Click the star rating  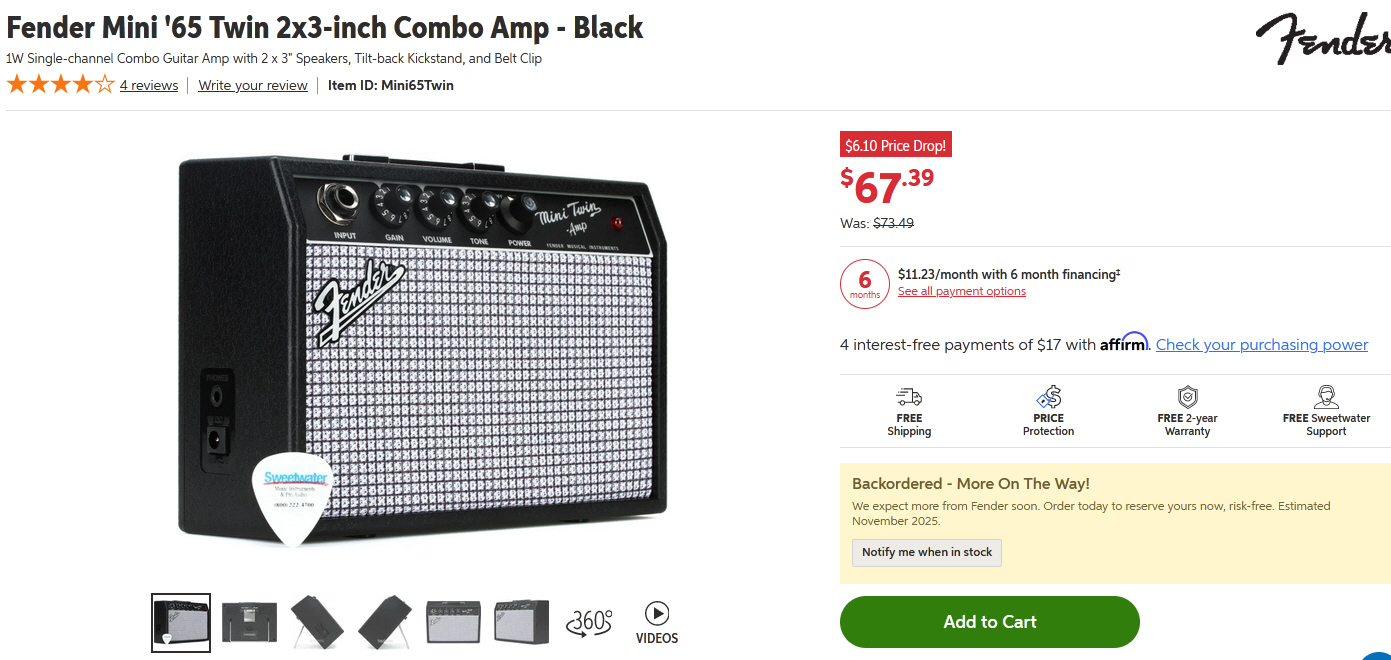(x=60, y=85)
